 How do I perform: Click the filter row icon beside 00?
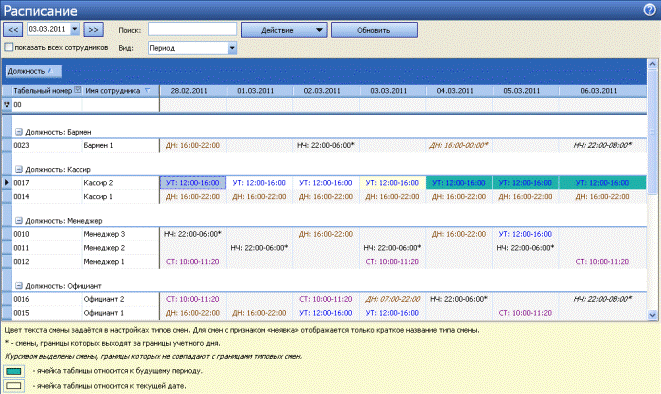(x=7, y=105)
